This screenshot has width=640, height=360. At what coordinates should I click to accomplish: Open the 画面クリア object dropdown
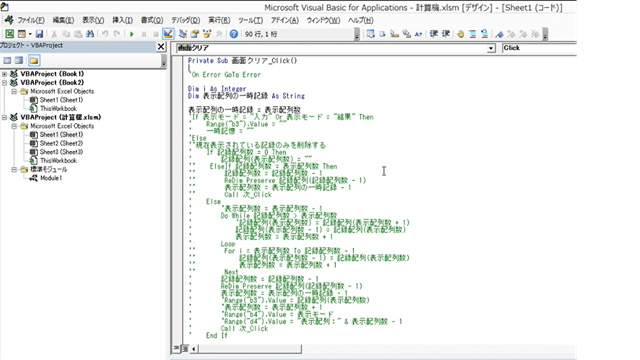[x=491, y=48]
